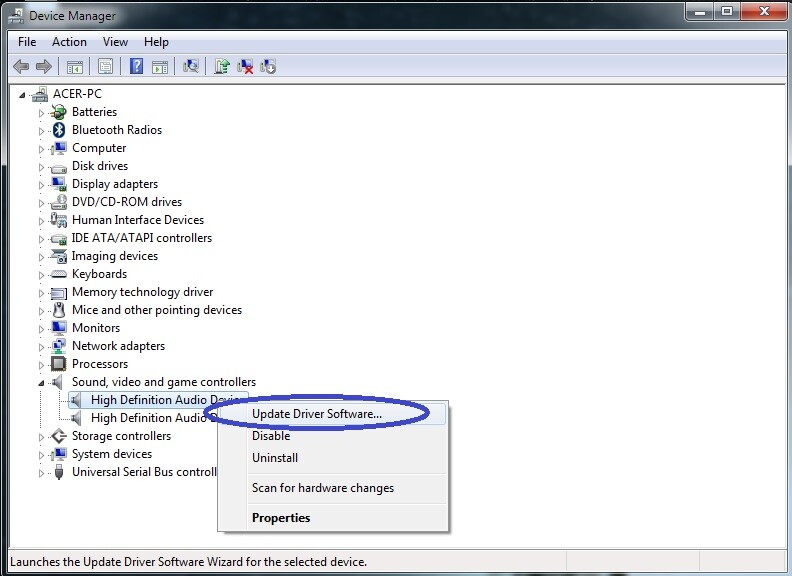The image size is (792, 576).
Task: Click the DVD/CD-ROM drives icon
Action: 59,202
